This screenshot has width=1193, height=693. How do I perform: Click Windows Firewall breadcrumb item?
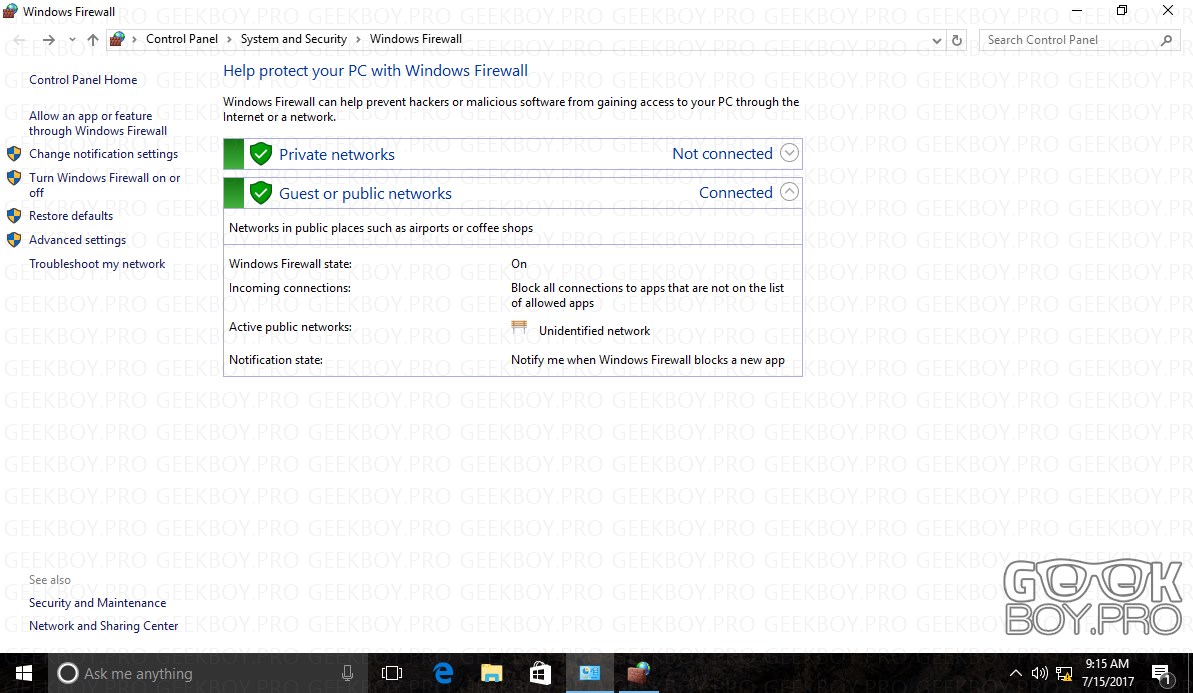415,39
